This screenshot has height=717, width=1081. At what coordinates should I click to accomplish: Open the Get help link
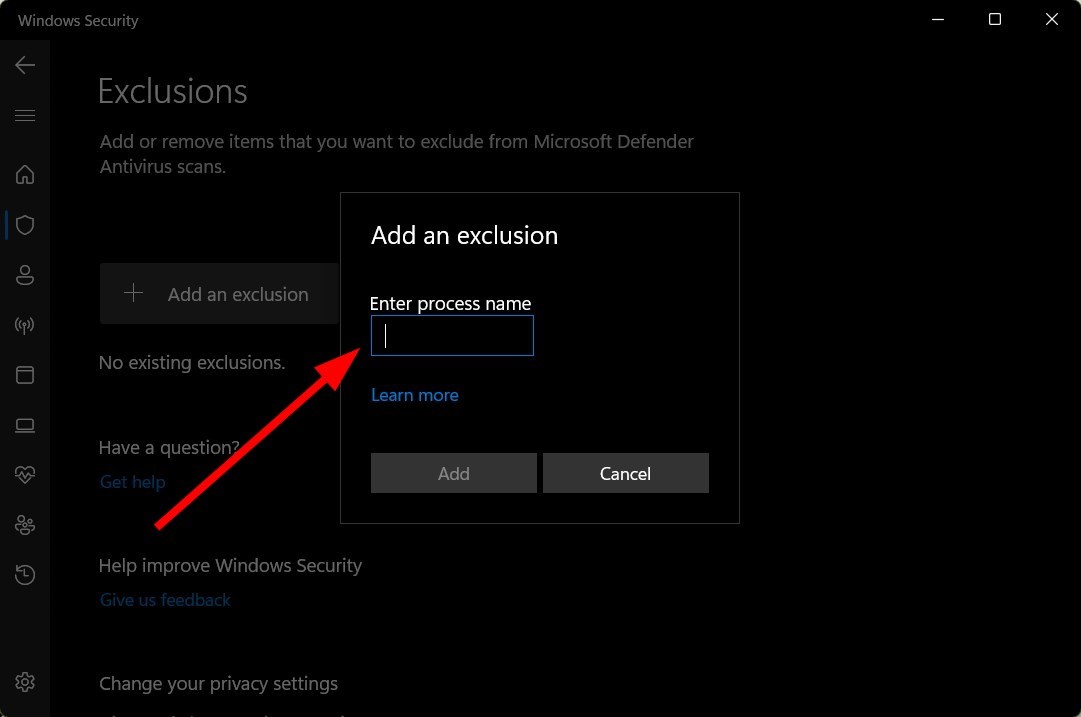[x=132, y=482]
